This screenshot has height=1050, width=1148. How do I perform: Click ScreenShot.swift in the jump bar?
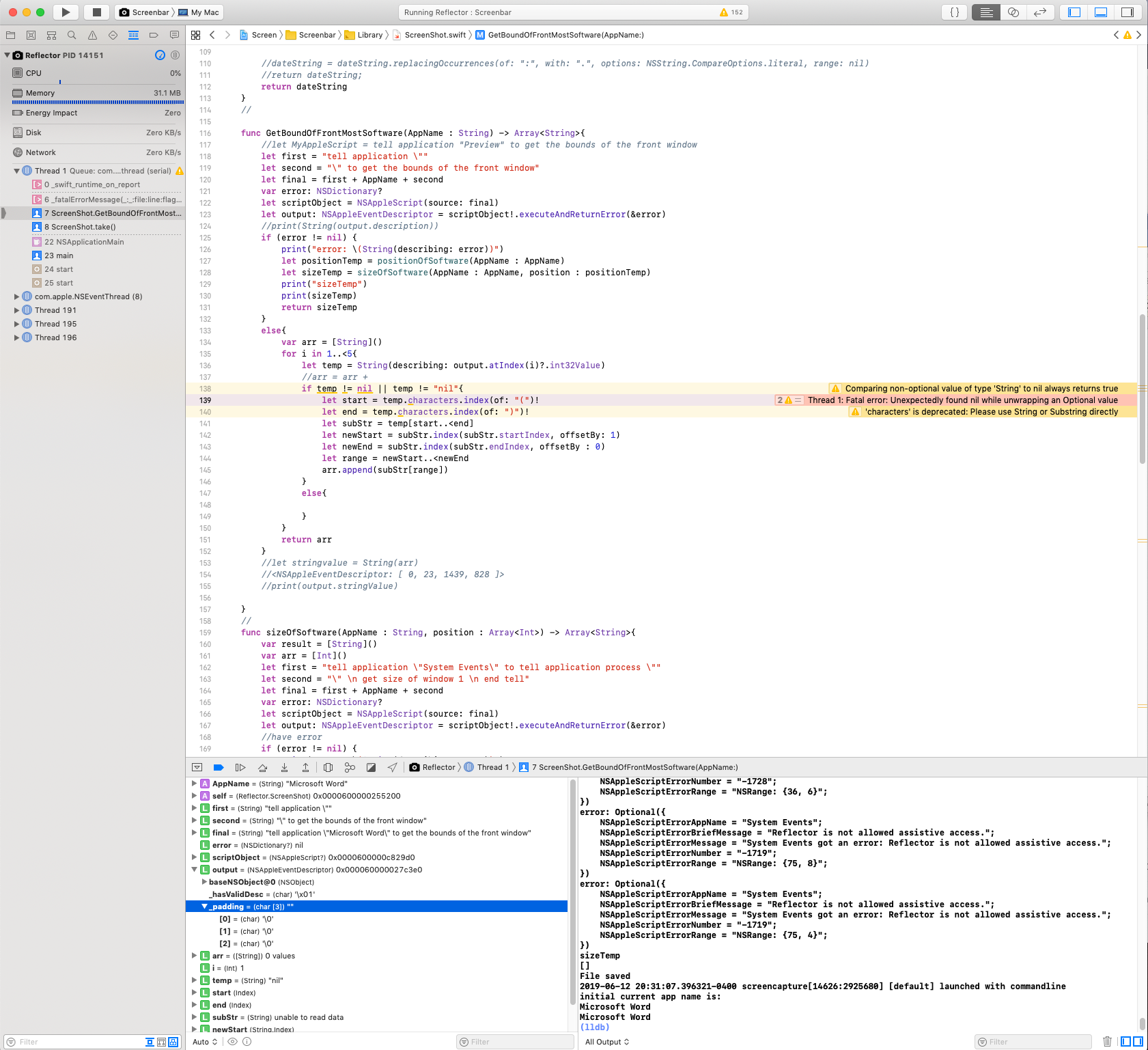(x=430, y=35)
